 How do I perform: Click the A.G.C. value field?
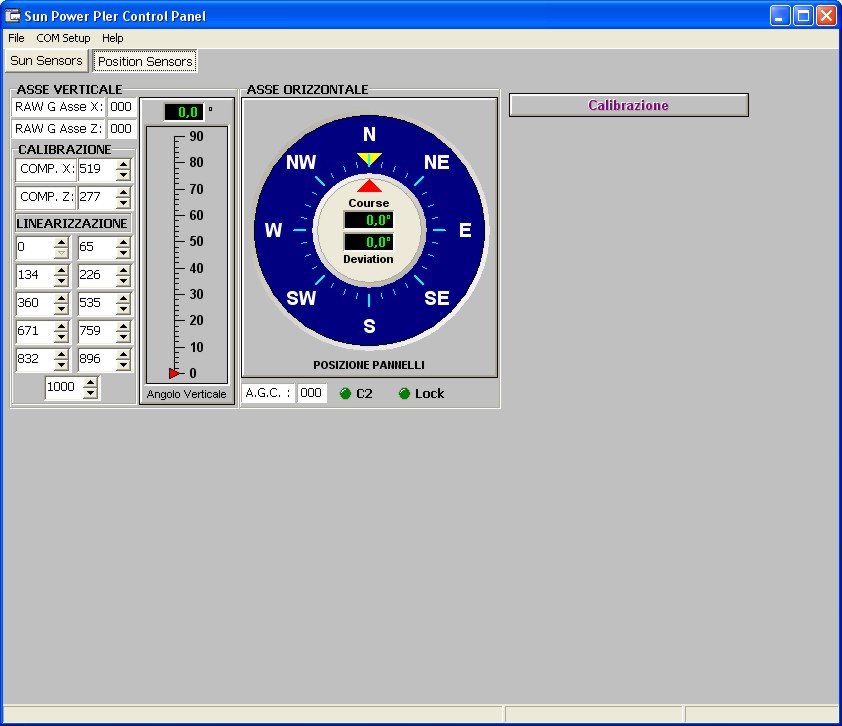coord(311,393)
